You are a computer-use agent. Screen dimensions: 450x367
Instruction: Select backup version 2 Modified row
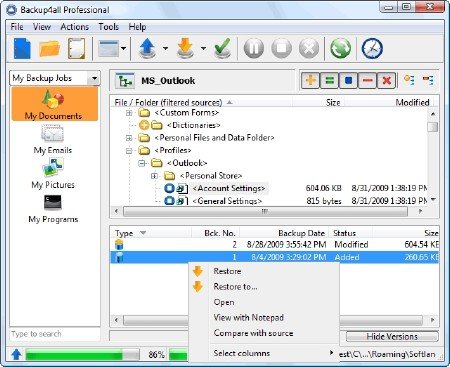[x=274, y=245]
